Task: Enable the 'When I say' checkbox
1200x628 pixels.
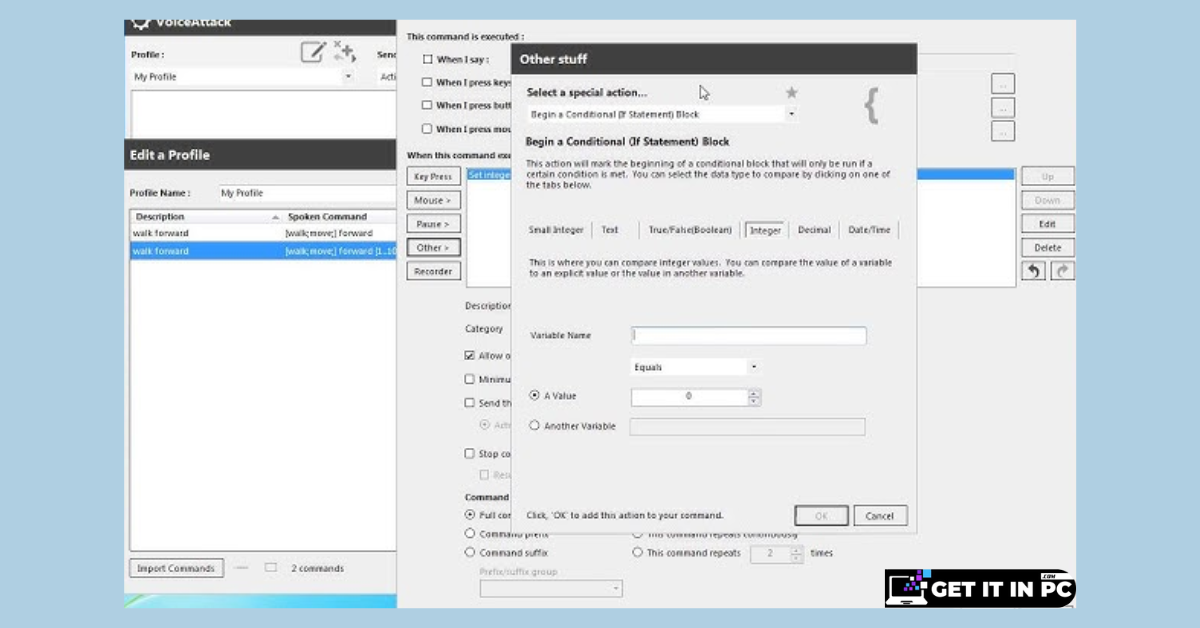Action: click(x=427, y=59)
